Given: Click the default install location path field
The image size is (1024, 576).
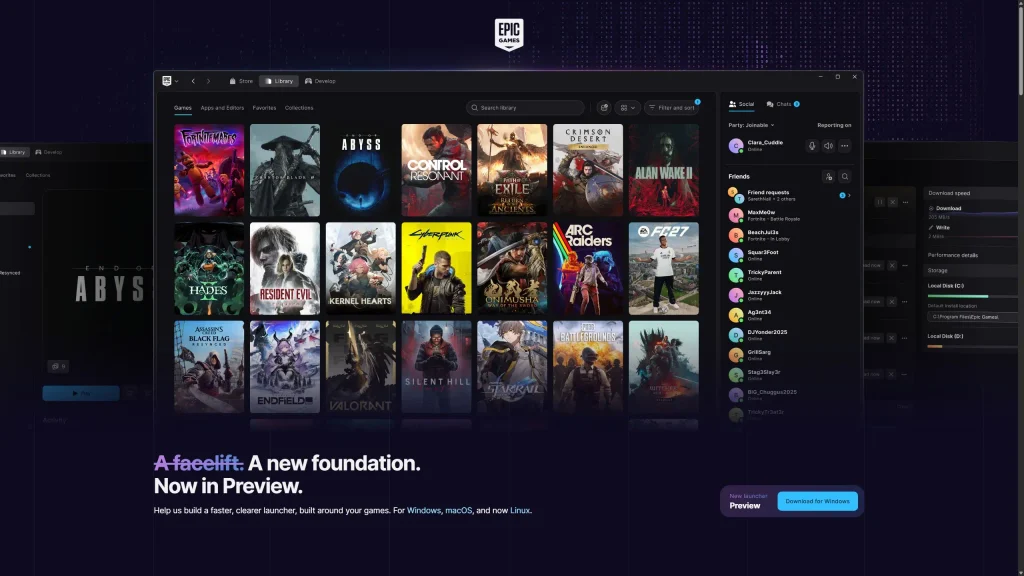Looking at the screenshot, I should [972, 317].
